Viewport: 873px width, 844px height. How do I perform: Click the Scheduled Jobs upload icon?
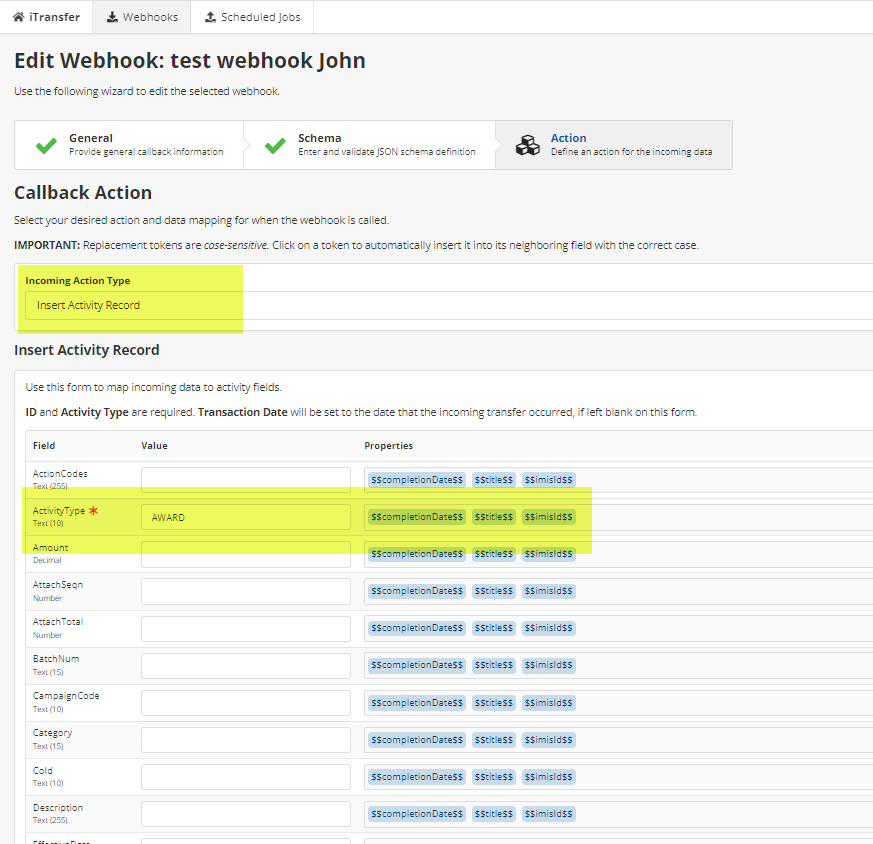pyautogui.click(x=210, y=17)
